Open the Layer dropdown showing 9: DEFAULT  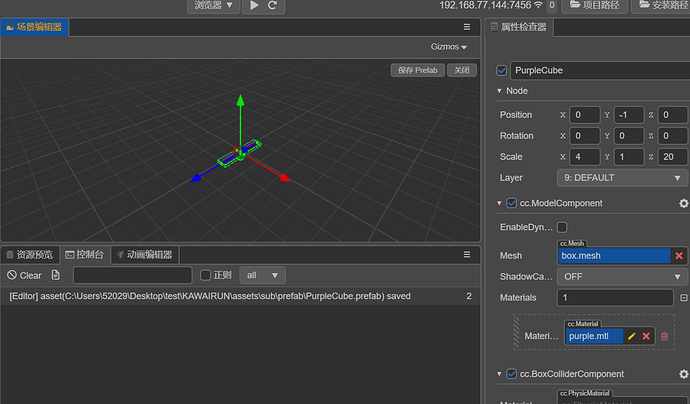tap(622, 178)
